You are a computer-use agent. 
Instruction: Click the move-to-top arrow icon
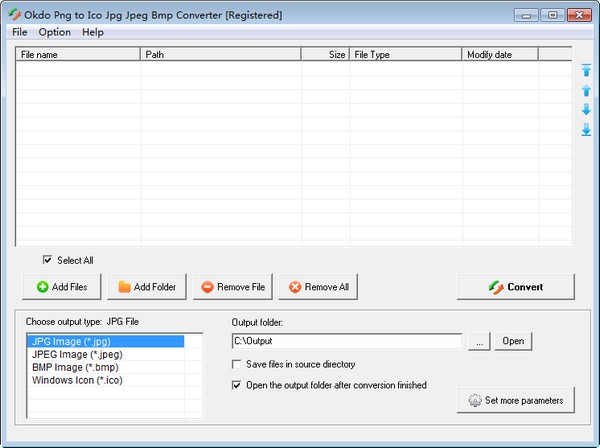(586, 70)
